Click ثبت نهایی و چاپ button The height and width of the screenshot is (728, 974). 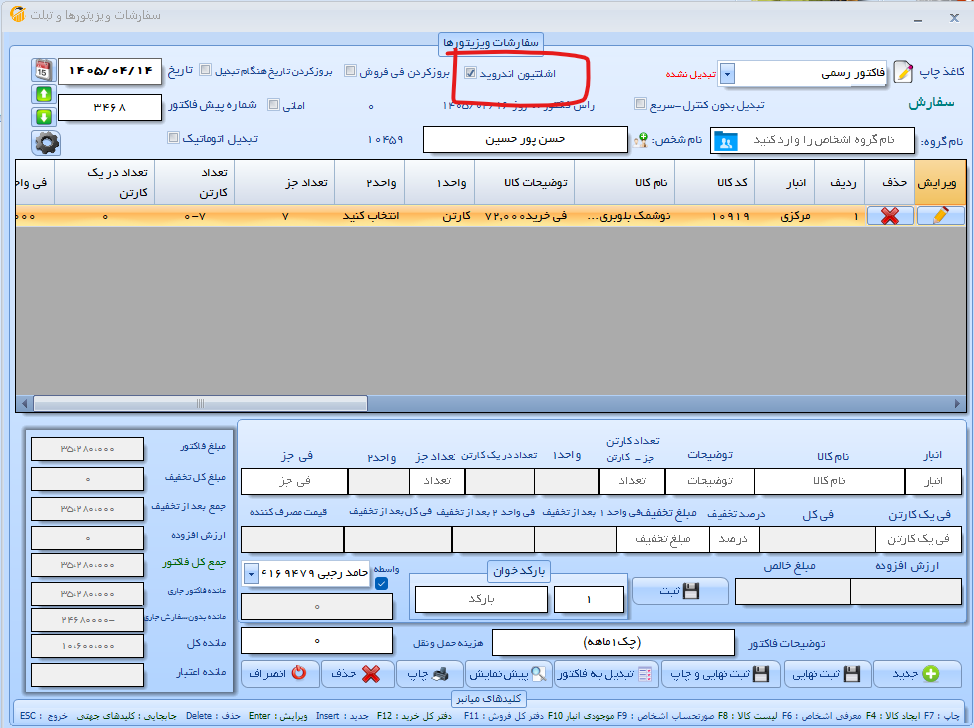tap(721, 674)
